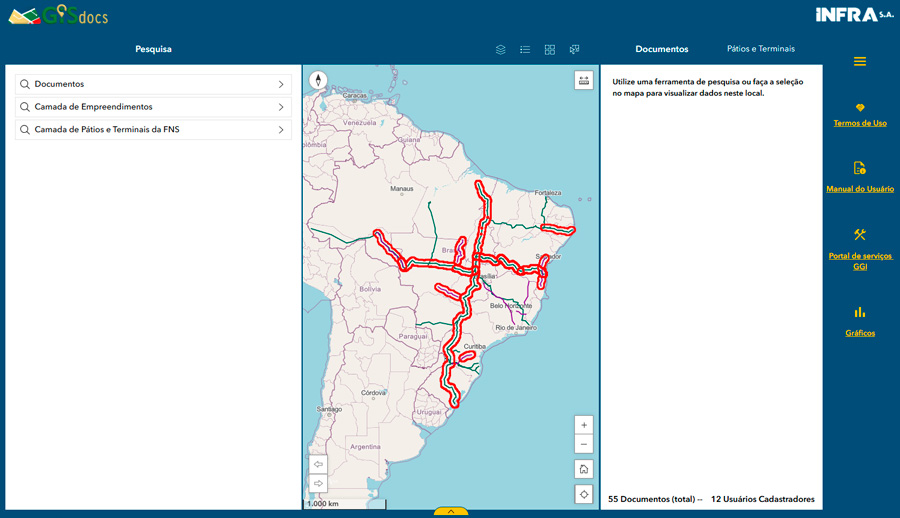Screen dimensions: 900x518
Task: Click Fortaleza label on the map
Action: (548, 193)
